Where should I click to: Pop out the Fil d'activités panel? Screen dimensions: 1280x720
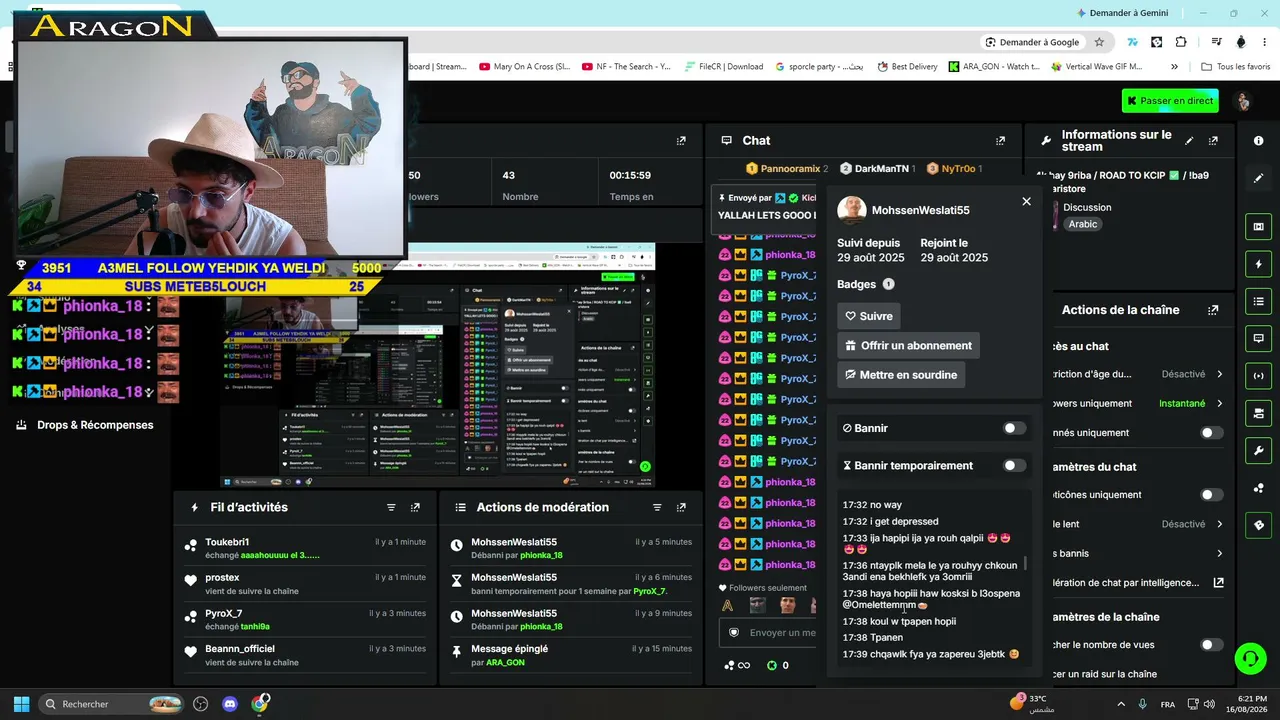(415, 508)
